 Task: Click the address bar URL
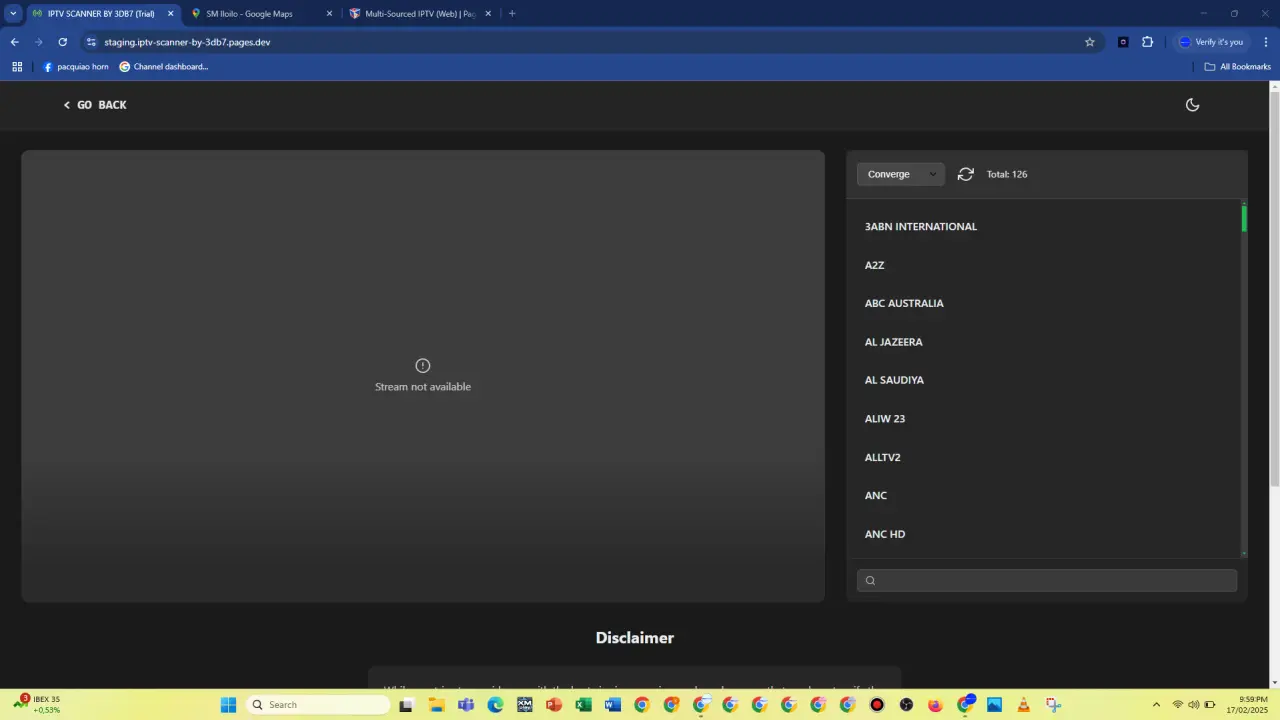tap(187, 42)
